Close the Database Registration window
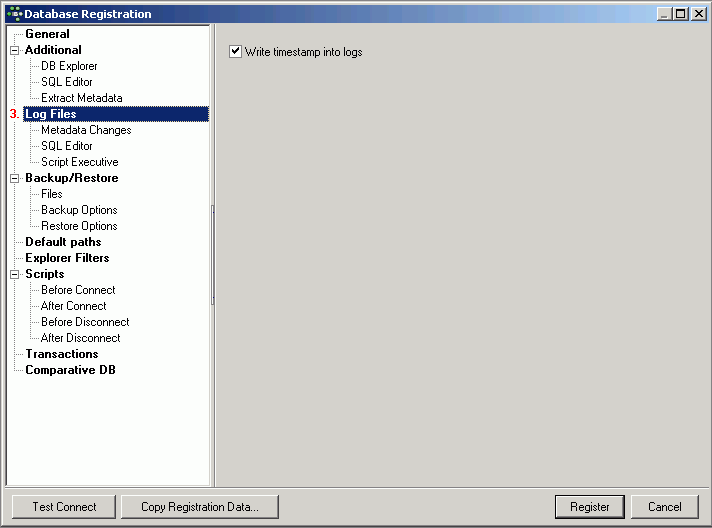The image size is (712, 528). coord(698,14)
